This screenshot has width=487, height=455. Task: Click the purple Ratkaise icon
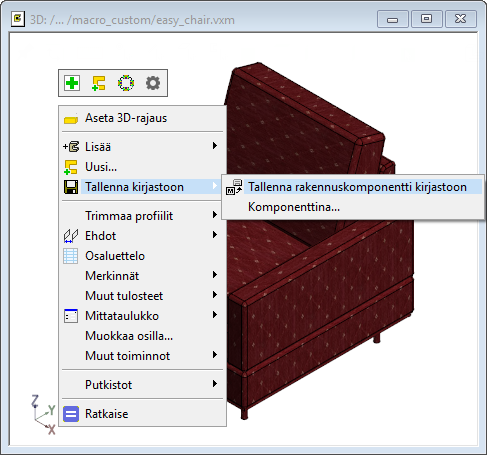pyautogui.click(x=71, y=414)
